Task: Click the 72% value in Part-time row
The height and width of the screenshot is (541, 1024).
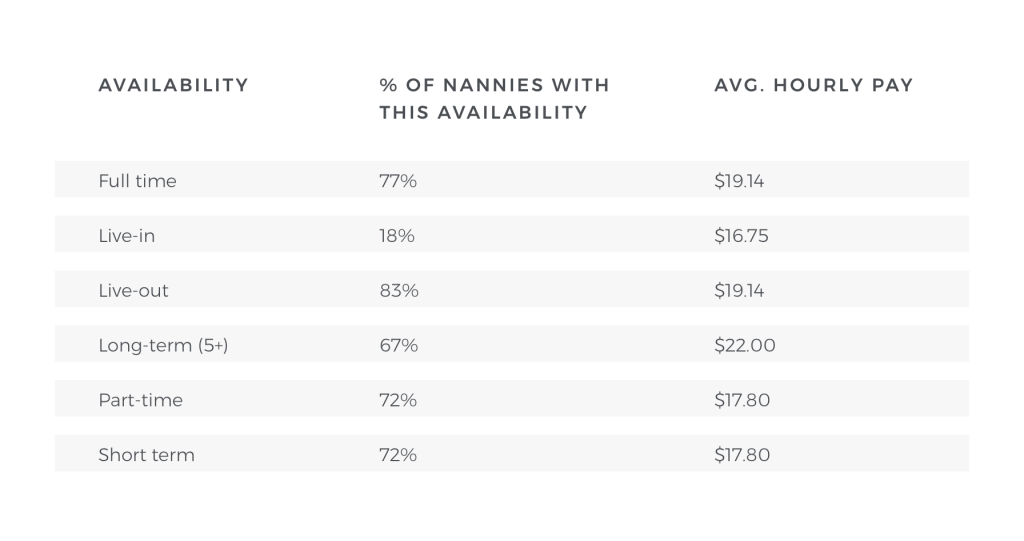Action: click(x=397, y=400)
